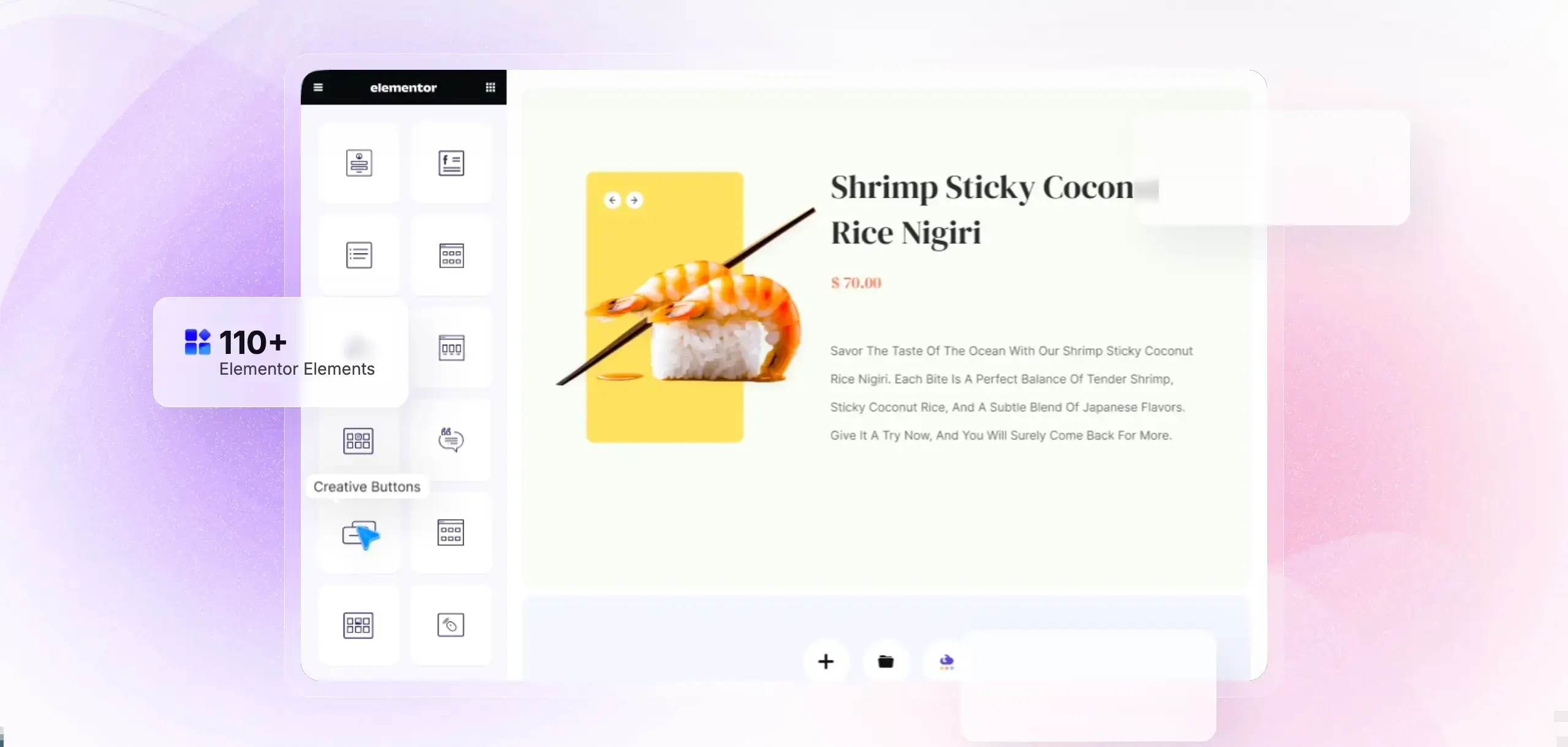Screen dimensions: 1568x747
Task: Open the hamburger menu in the Elementor header
Action: point(318,87)
